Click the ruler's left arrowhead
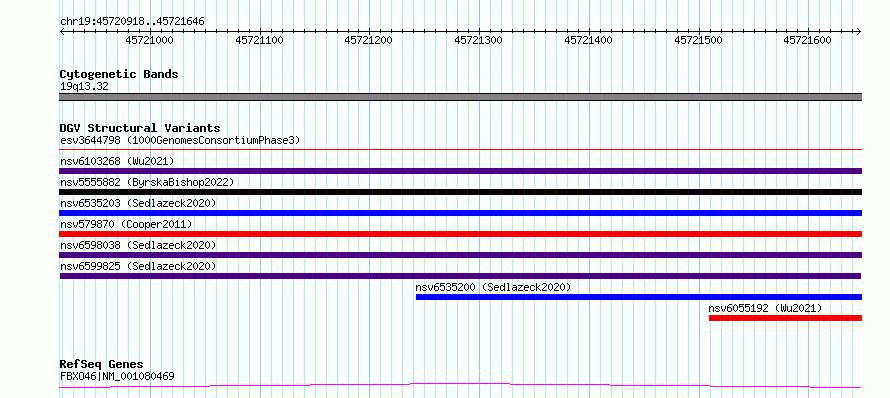Viewport: 890px width, 398px height. point(62,31)
